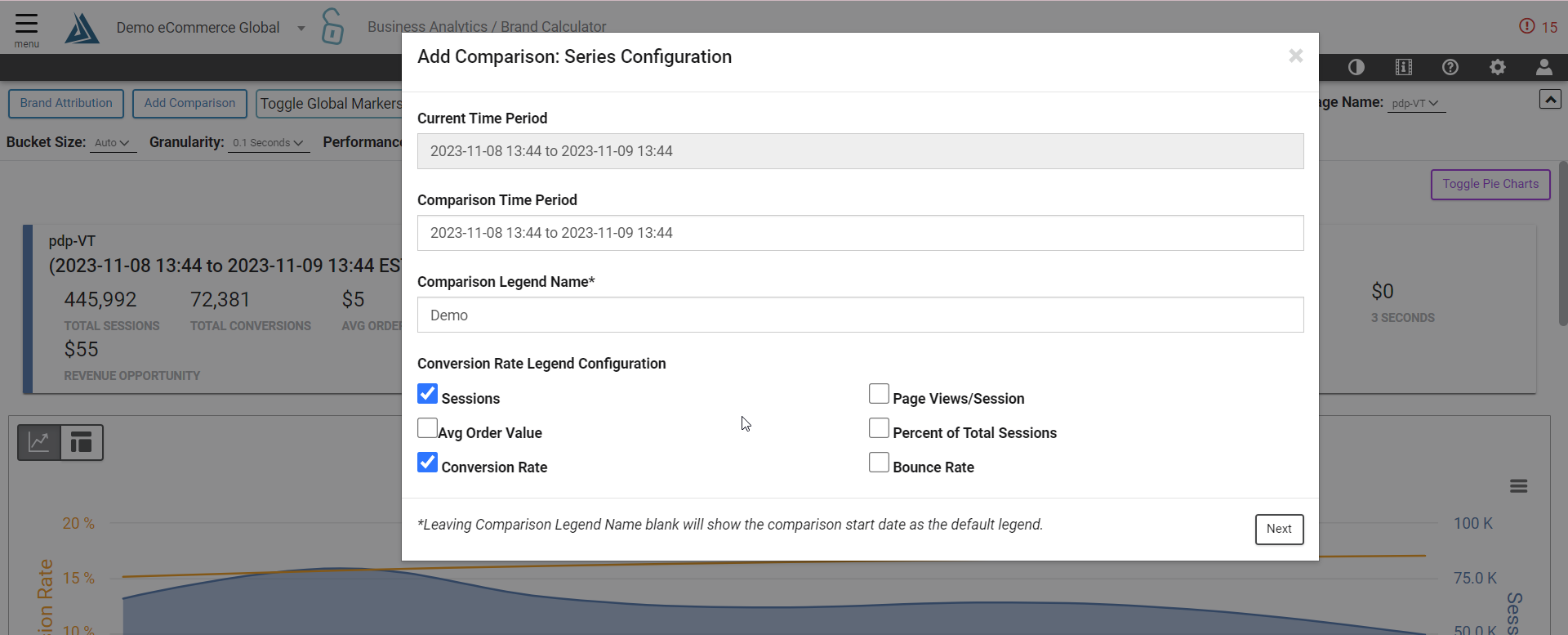Viewport: 1568px width, 635px height.
Task: Open the help question mark icon
Action: (x=1450, y=67)
